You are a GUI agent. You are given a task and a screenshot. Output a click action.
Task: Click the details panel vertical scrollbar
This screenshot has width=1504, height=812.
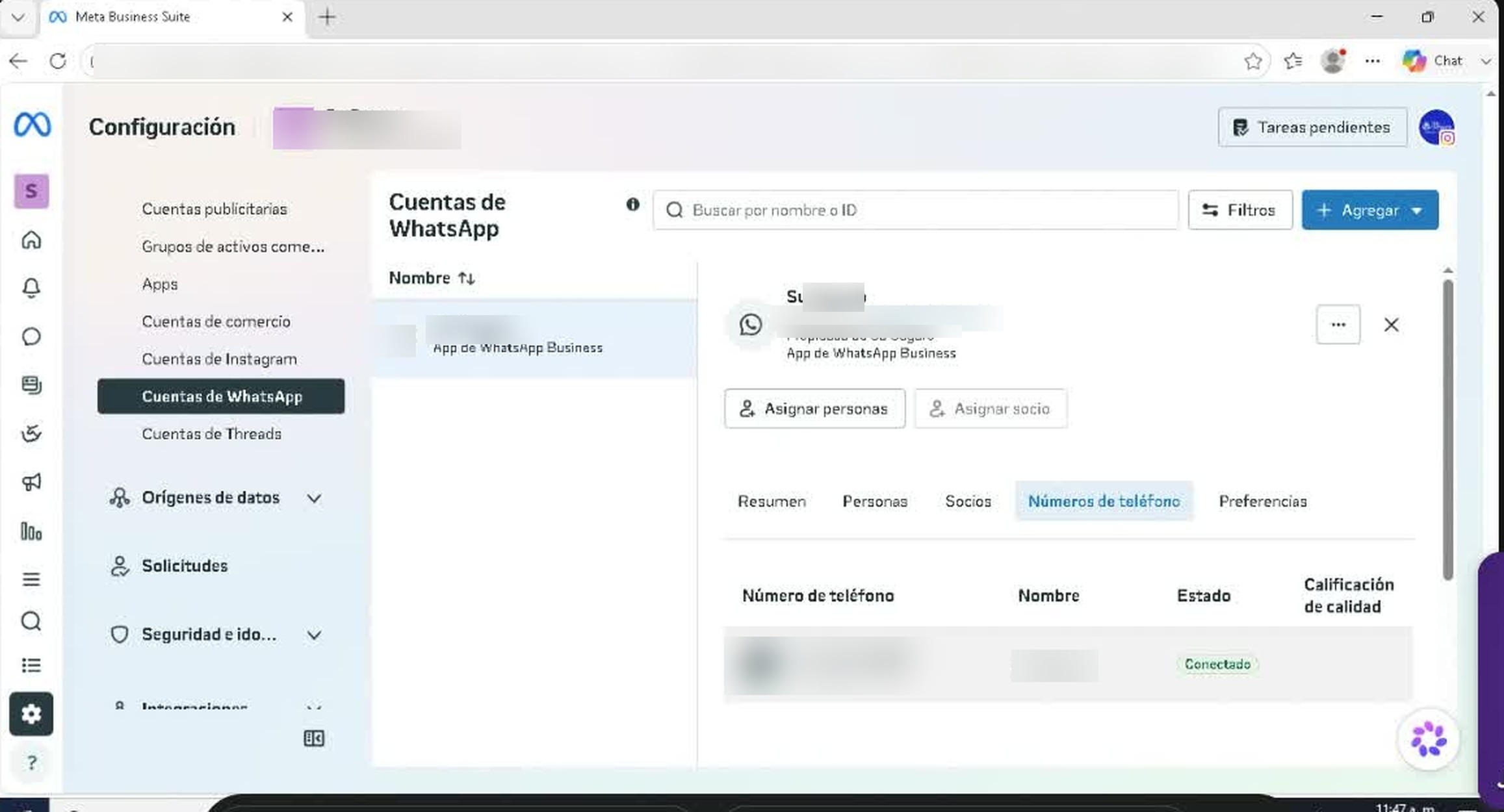coord(1447,429)
